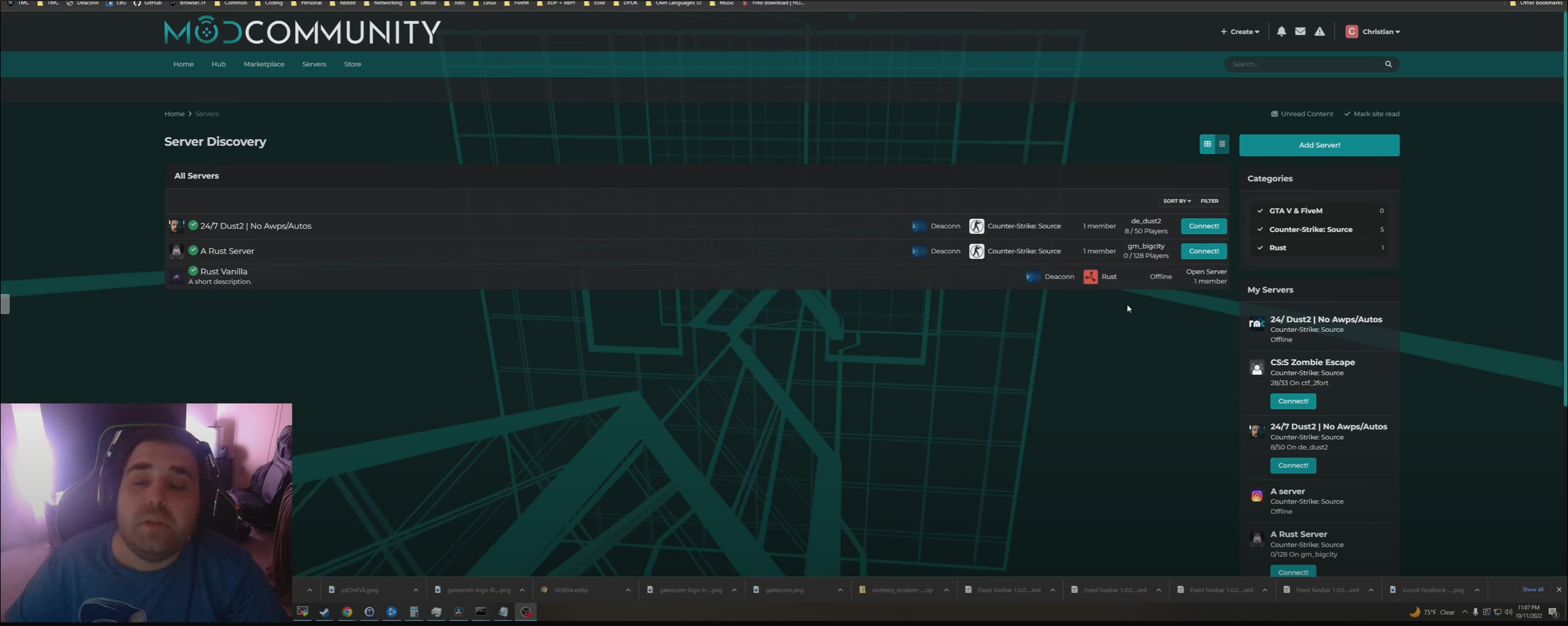Click CS:S Zombie Escape avatar in My Servers

click(1256, 368)
